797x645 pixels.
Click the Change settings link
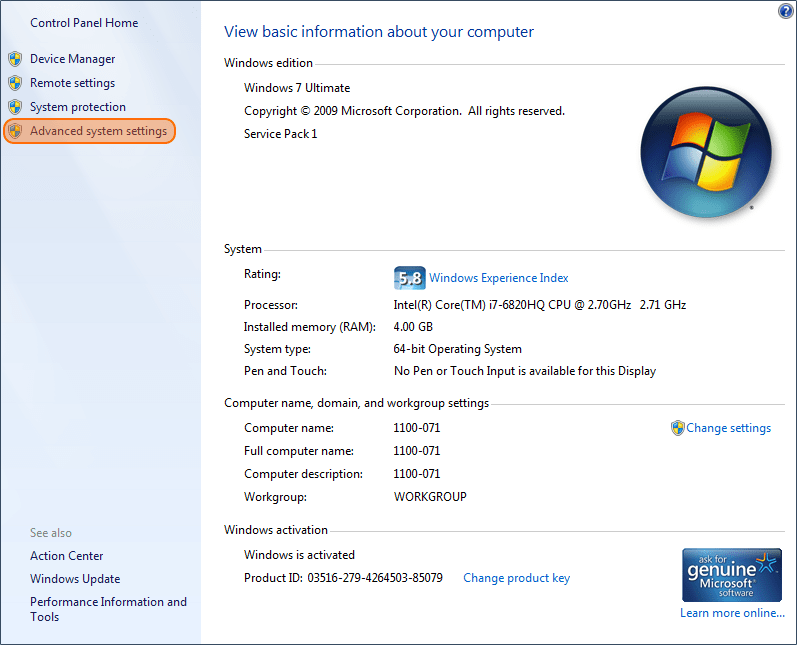tap(728, 428)
